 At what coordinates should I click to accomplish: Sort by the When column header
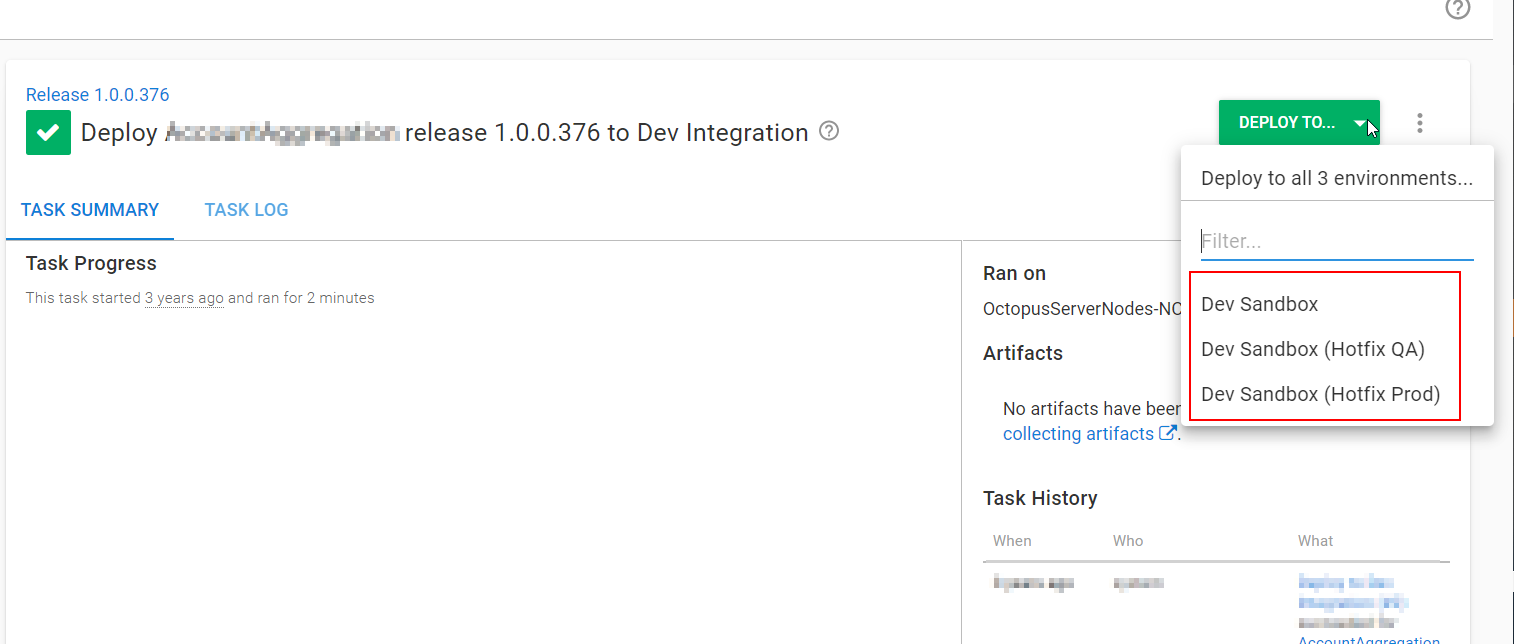(1011, 540)
